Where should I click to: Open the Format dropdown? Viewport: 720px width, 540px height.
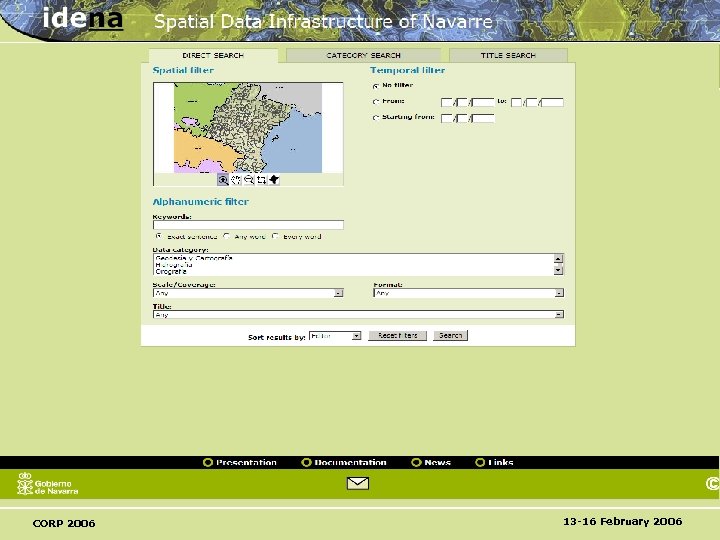(468, 293)
